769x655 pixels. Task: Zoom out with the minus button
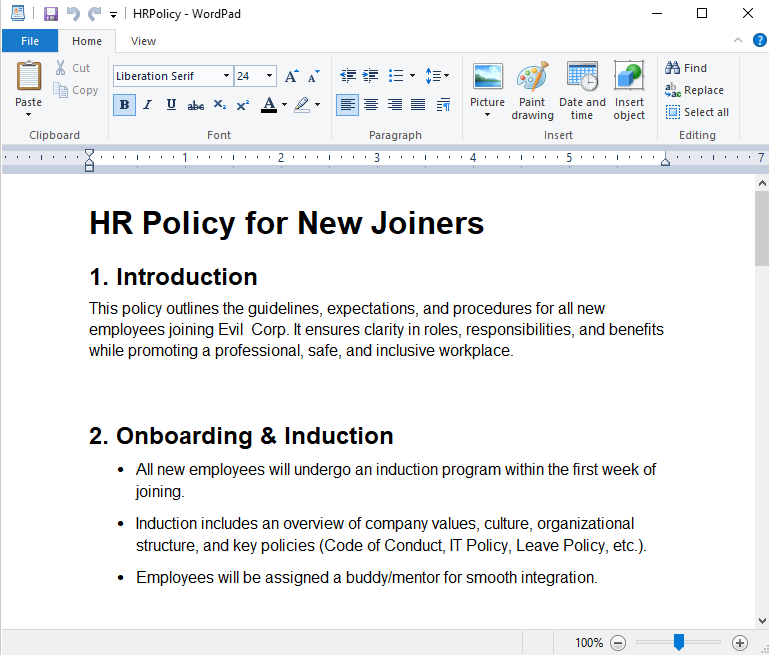click(618, 642)
